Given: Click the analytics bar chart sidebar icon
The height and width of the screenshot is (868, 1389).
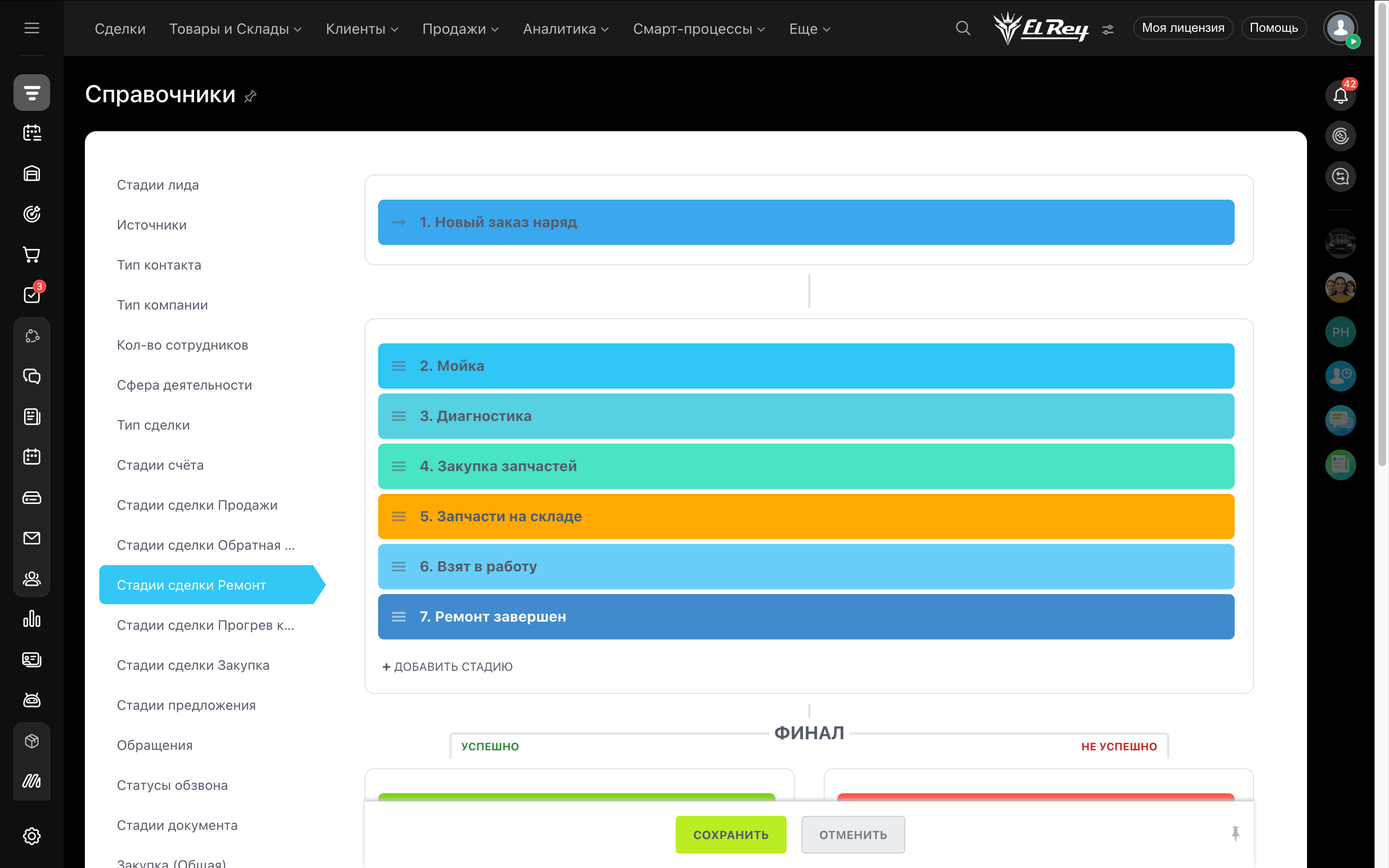Looking at the screenshot, I should [x=31, y=619].
